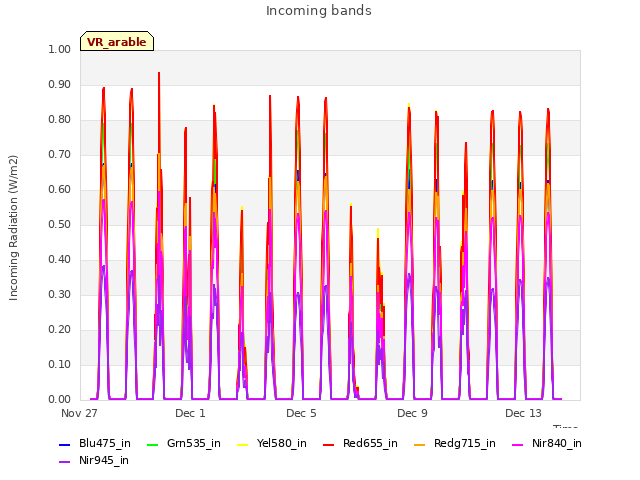Click the Dec 1 x-axis label
Viewport: 640px width, 480px height.
tap(190, 413)
